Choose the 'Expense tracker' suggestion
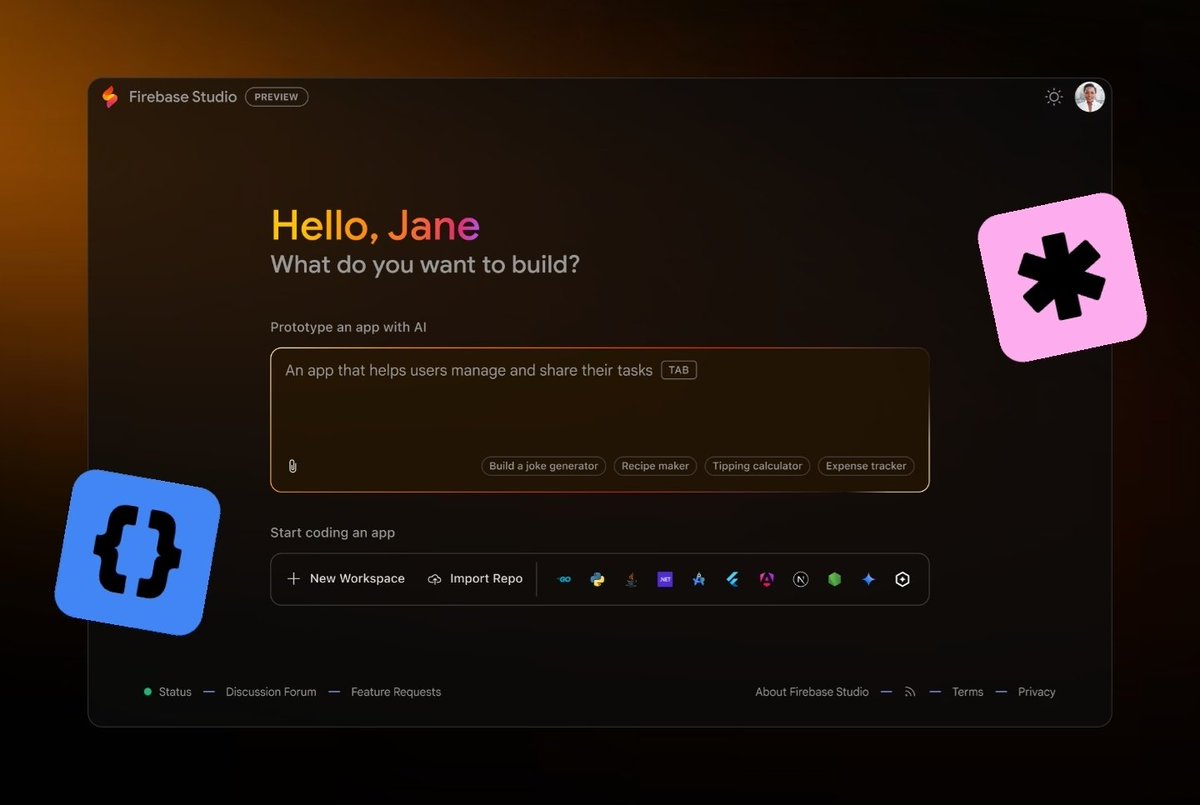This screenshot has width=1200, height=805. [866, 466]
